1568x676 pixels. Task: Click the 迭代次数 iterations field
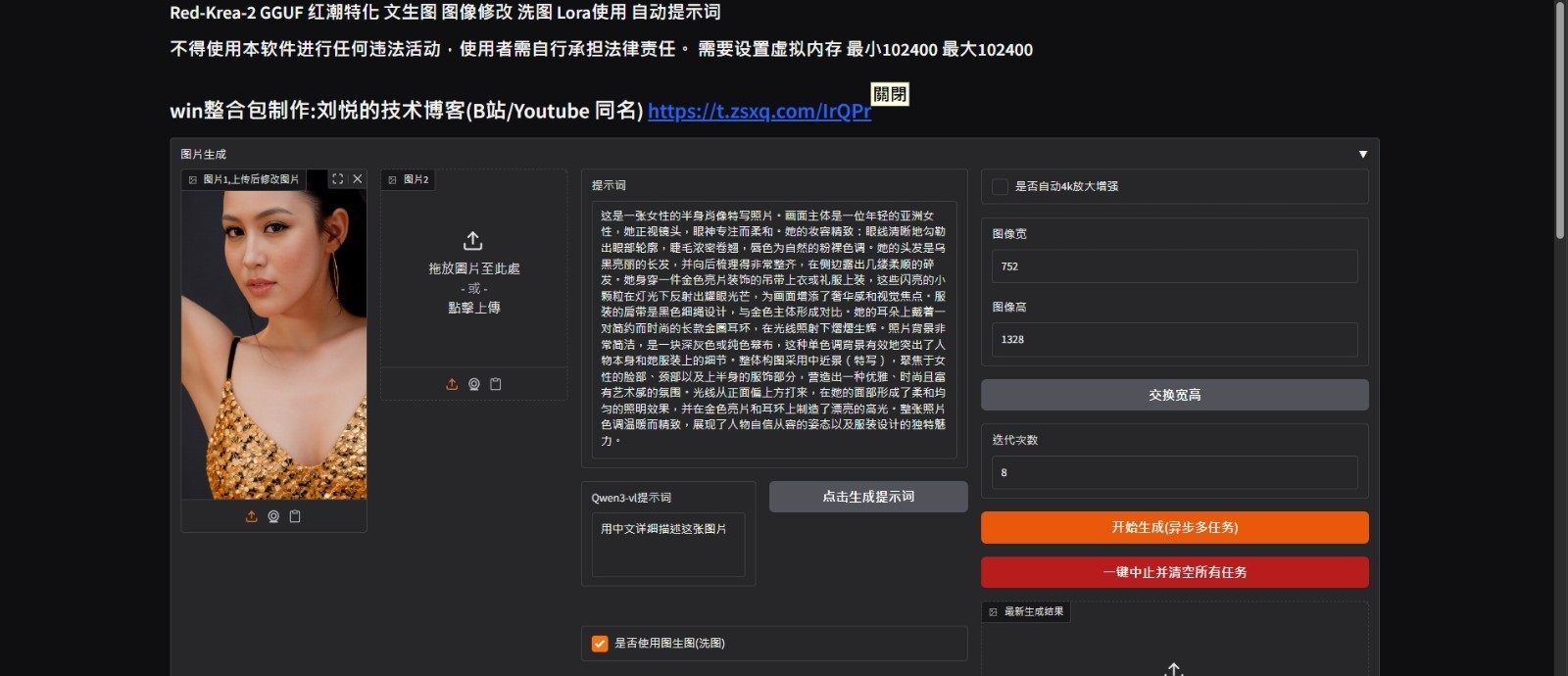tap(1174, 472)
